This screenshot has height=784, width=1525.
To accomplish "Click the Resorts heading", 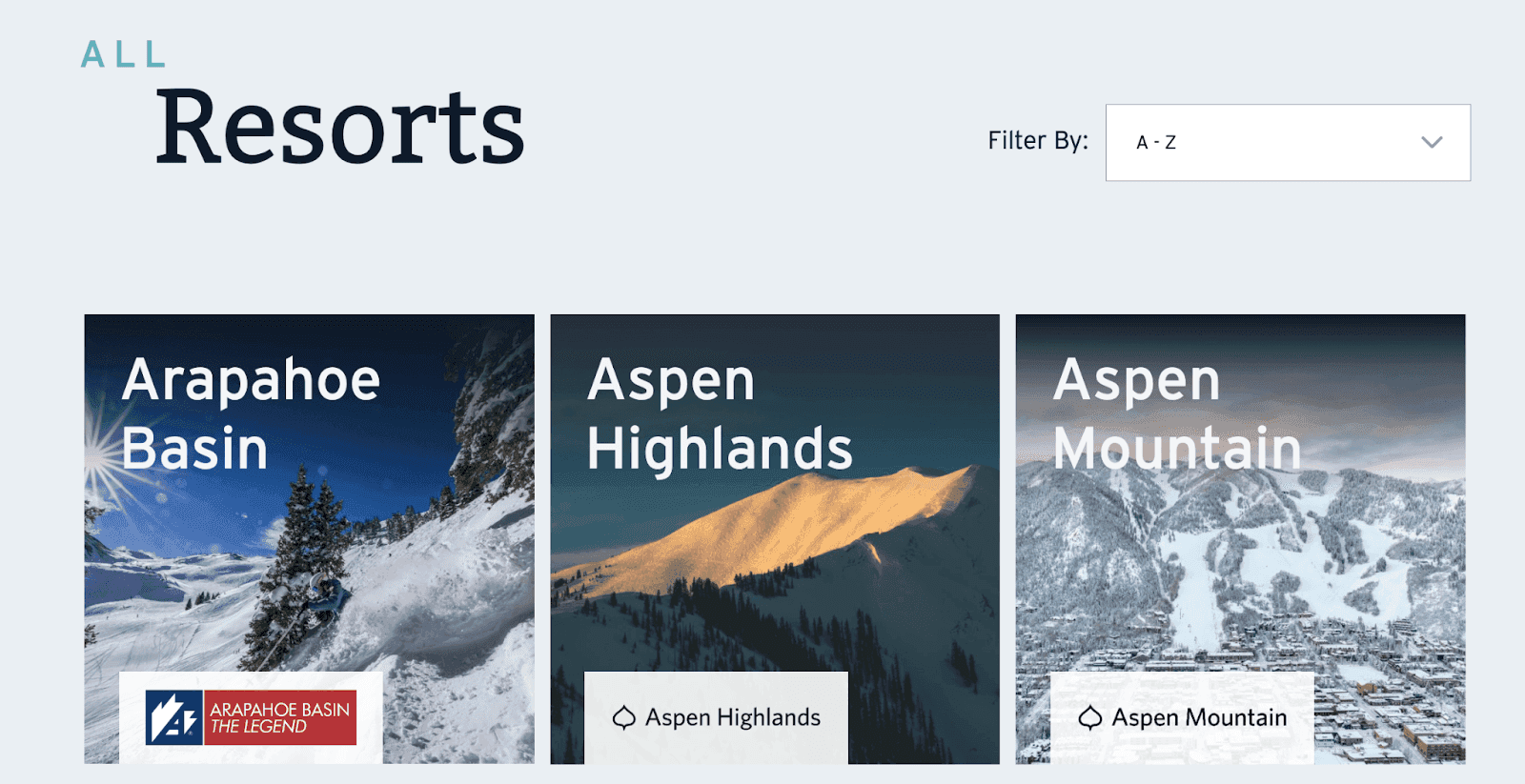I will click(x=340, y=128).
